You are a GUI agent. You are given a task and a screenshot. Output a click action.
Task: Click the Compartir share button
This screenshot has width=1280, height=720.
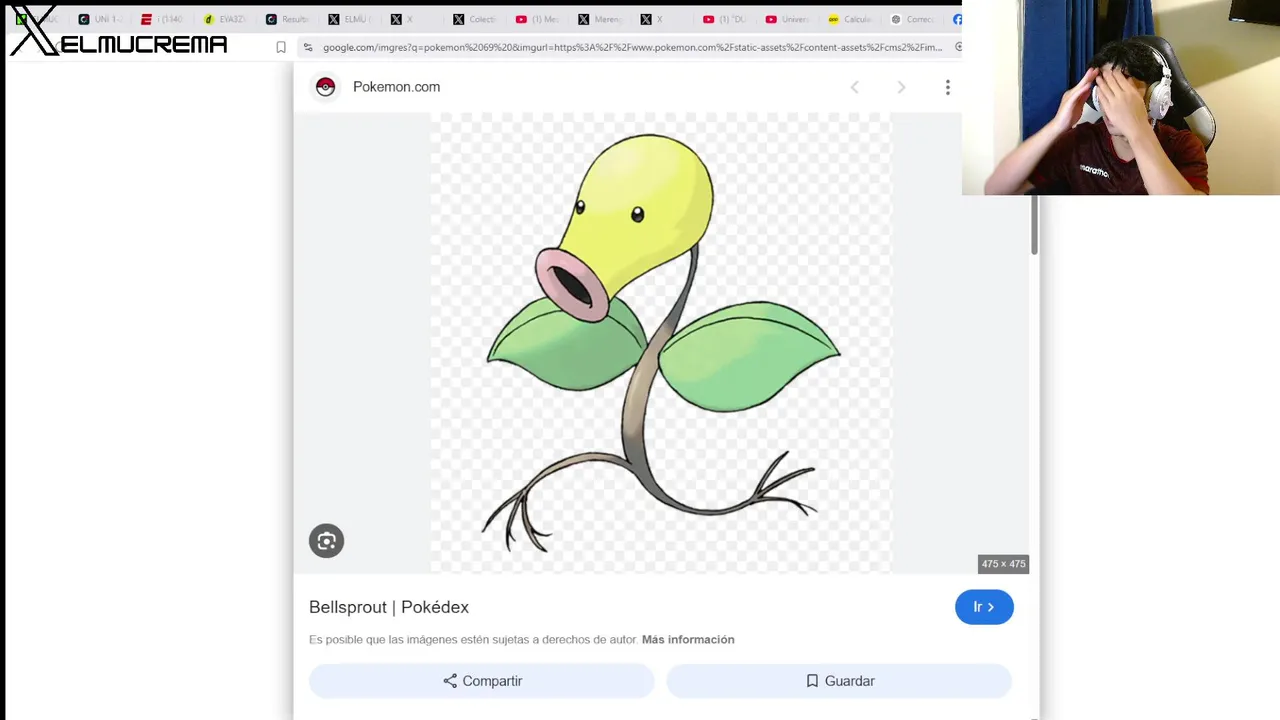(482, 681)
